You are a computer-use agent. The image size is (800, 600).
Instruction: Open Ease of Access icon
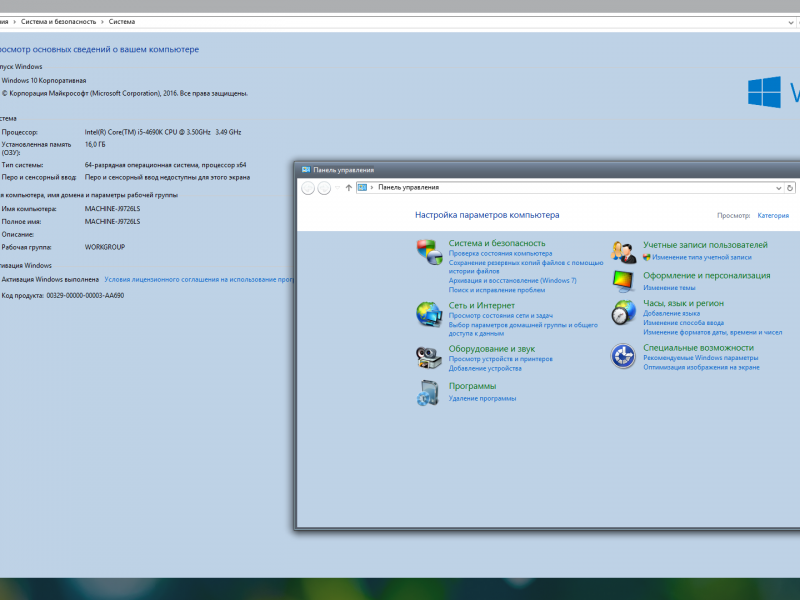(623, 356)
